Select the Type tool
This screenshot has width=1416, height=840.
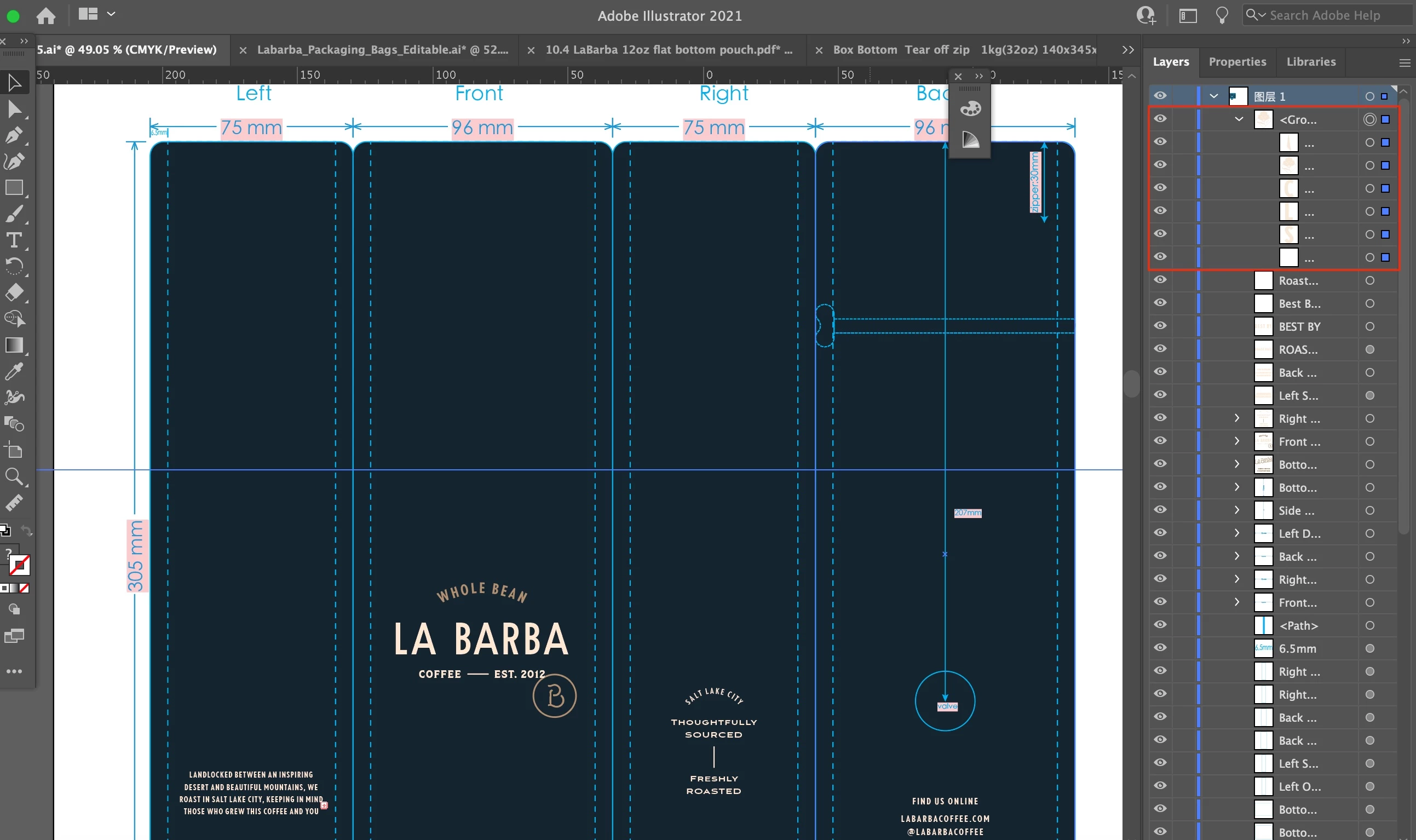[x=14, y=240]
